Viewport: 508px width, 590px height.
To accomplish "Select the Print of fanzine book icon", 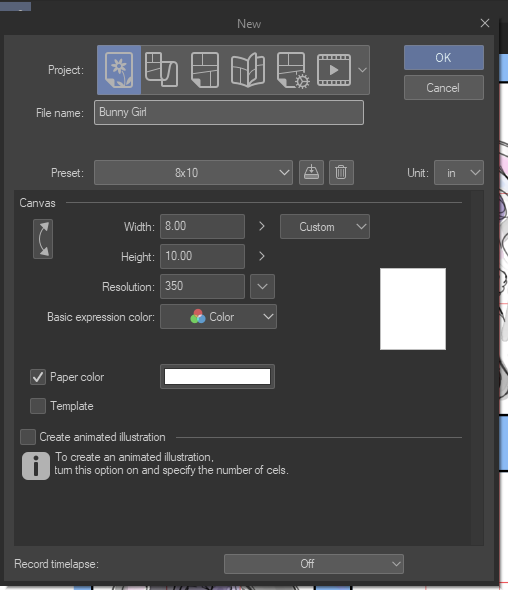I will (x=248, y=70).
